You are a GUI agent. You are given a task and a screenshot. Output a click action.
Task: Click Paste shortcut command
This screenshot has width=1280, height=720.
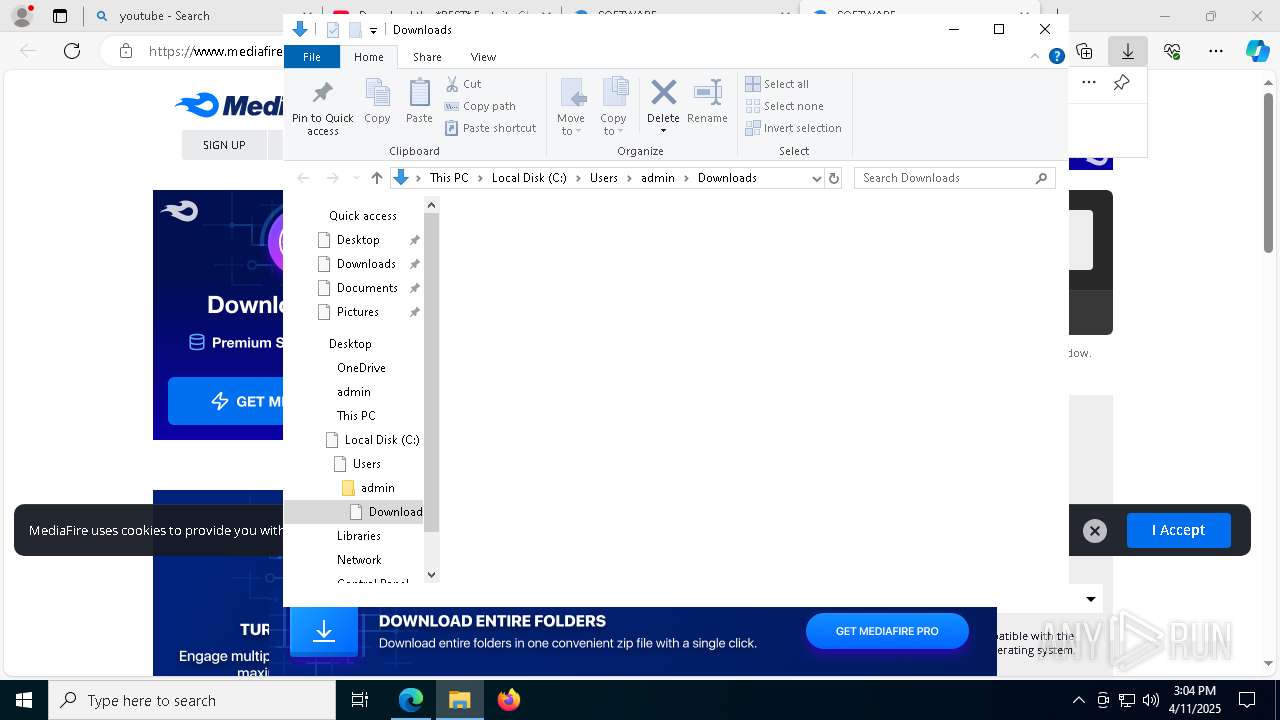point(490,128)
